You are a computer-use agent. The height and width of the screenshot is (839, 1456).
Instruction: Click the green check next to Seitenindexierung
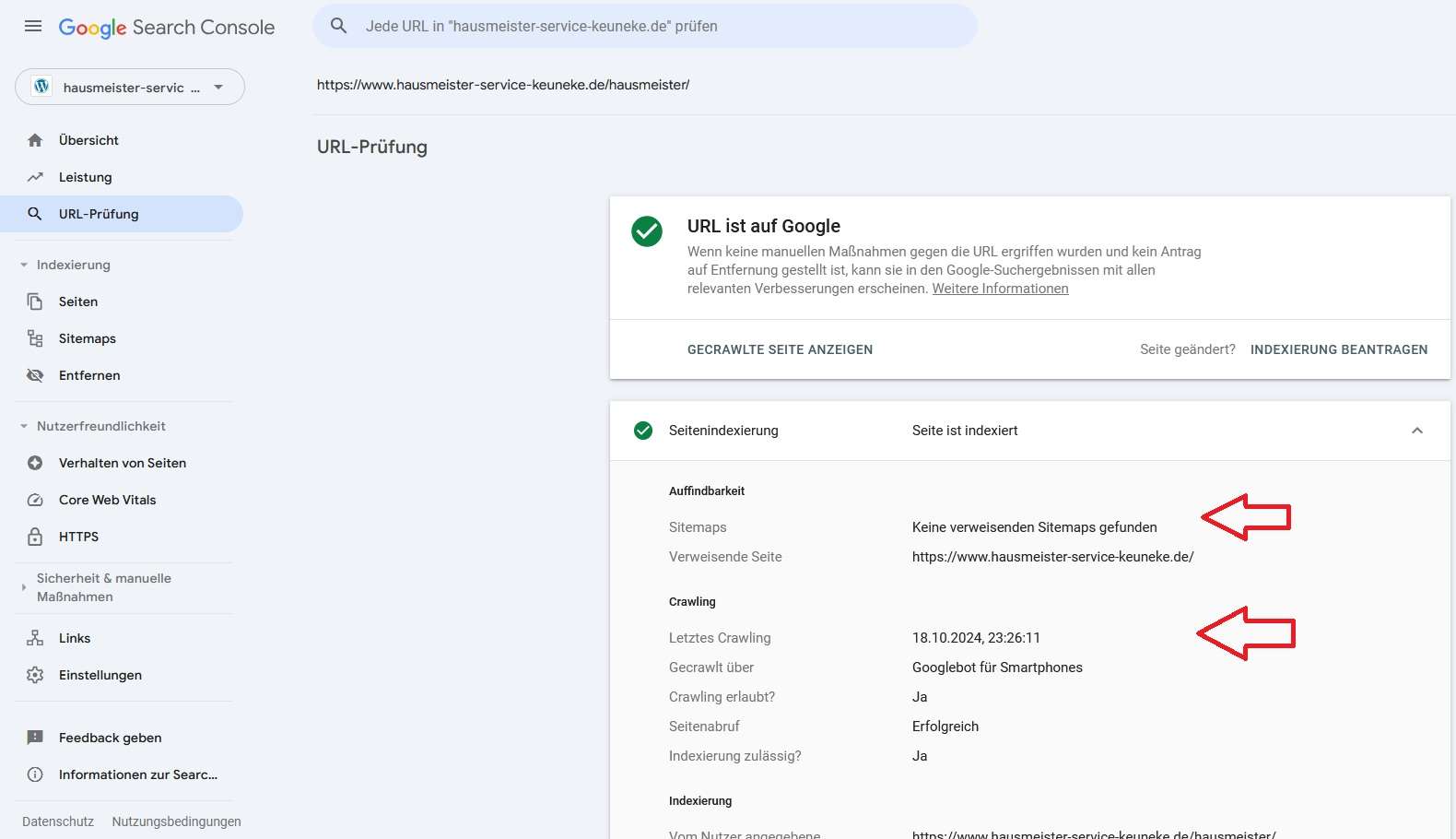coord(643,431)
